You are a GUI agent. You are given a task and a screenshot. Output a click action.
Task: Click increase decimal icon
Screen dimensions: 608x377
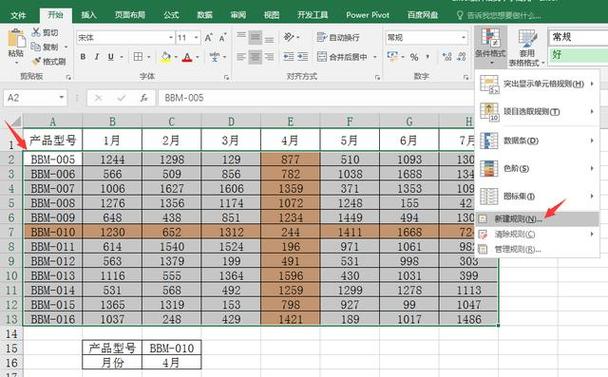click(x=447, y=57)
